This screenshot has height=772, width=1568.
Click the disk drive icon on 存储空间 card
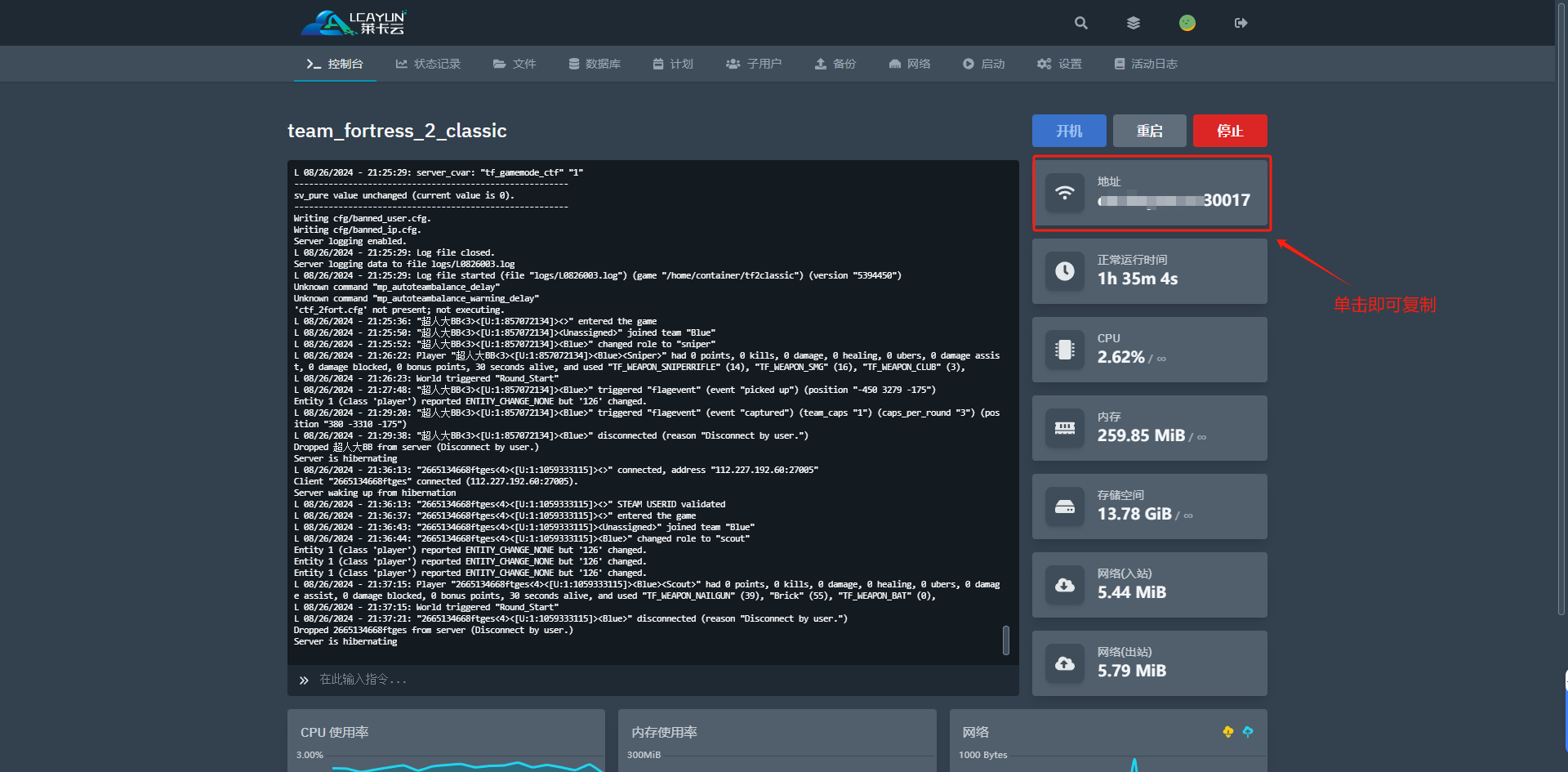coord(1065,506)
